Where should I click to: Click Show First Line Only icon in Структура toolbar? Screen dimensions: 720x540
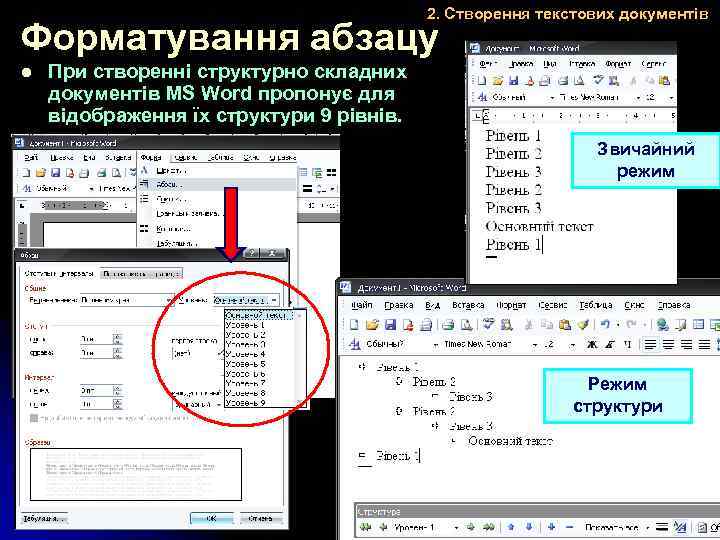[662, 527]
